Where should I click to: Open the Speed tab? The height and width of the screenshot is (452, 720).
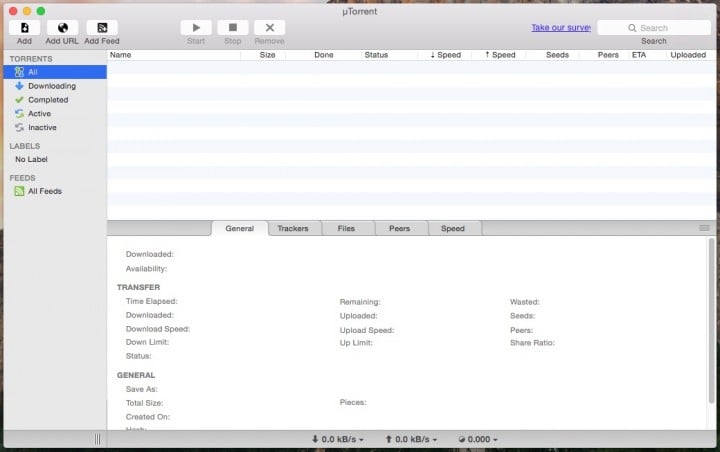(453, 228)
